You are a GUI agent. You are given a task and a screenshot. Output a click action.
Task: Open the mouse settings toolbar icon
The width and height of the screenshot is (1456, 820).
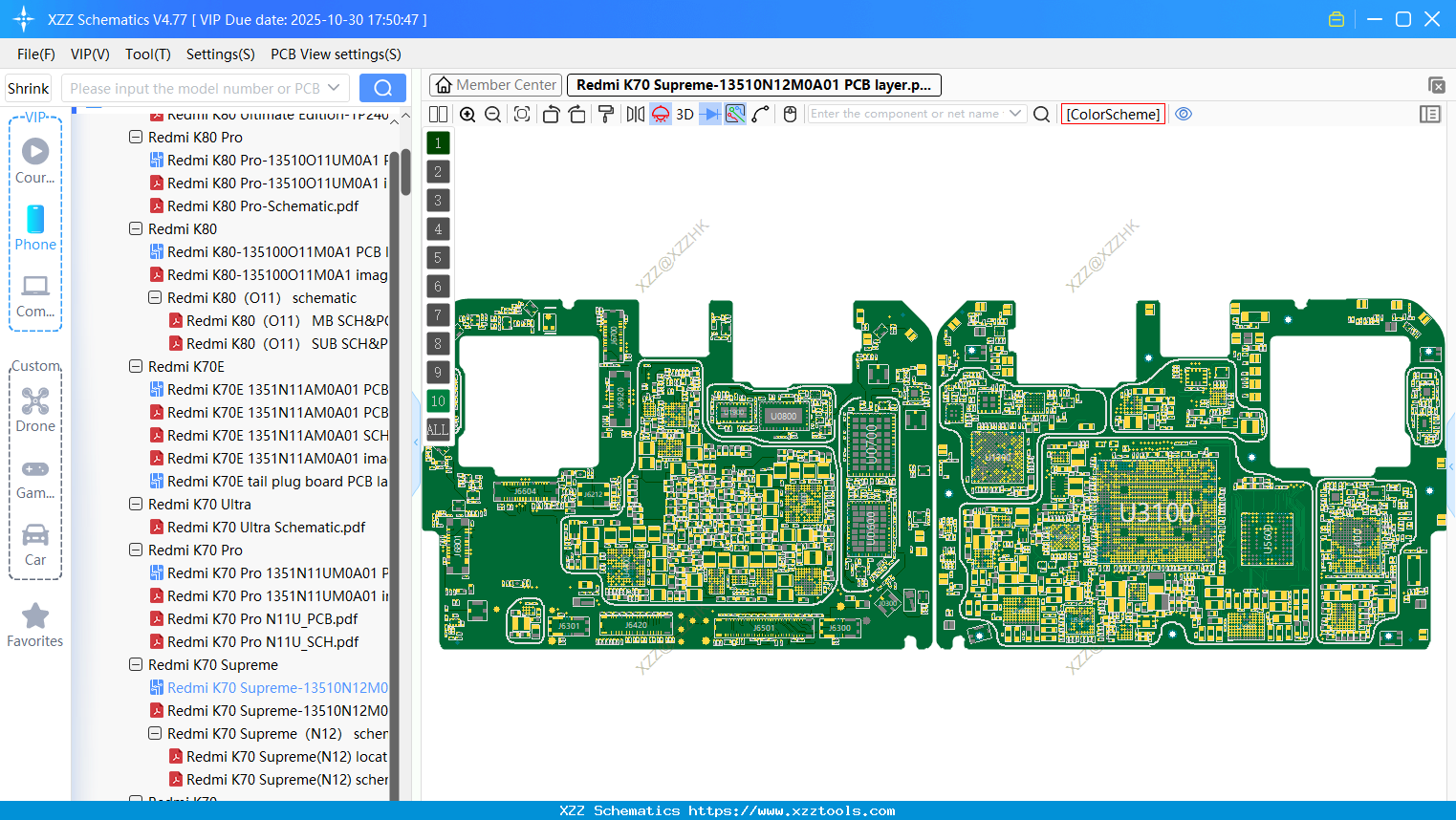click(x=790, y=114)
